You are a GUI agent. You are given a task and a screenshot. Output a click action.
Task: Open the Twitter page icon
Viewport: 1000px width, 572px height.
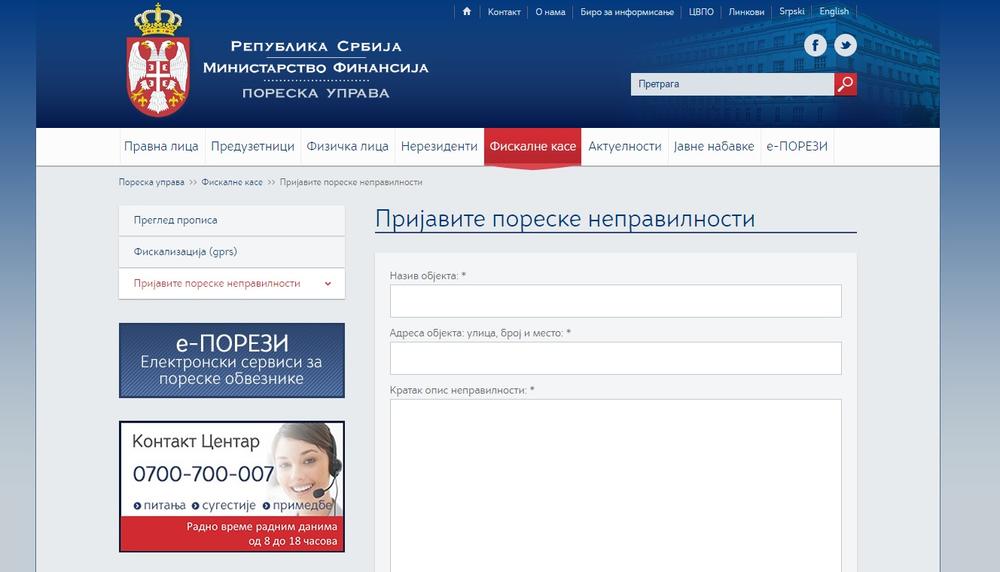(845, 45)
